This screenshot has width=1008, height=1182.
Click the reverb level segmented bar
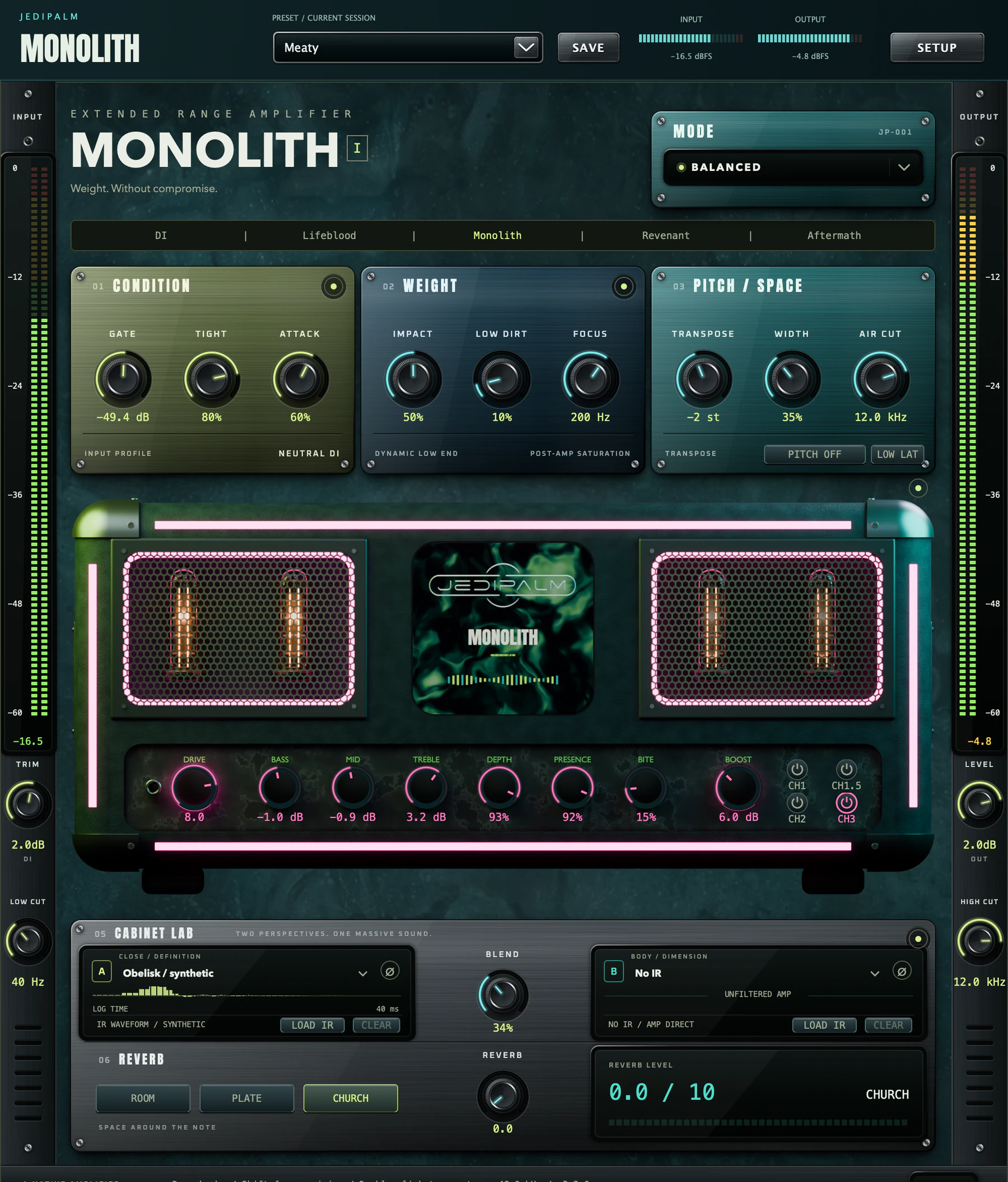[x=757, y=1122]
